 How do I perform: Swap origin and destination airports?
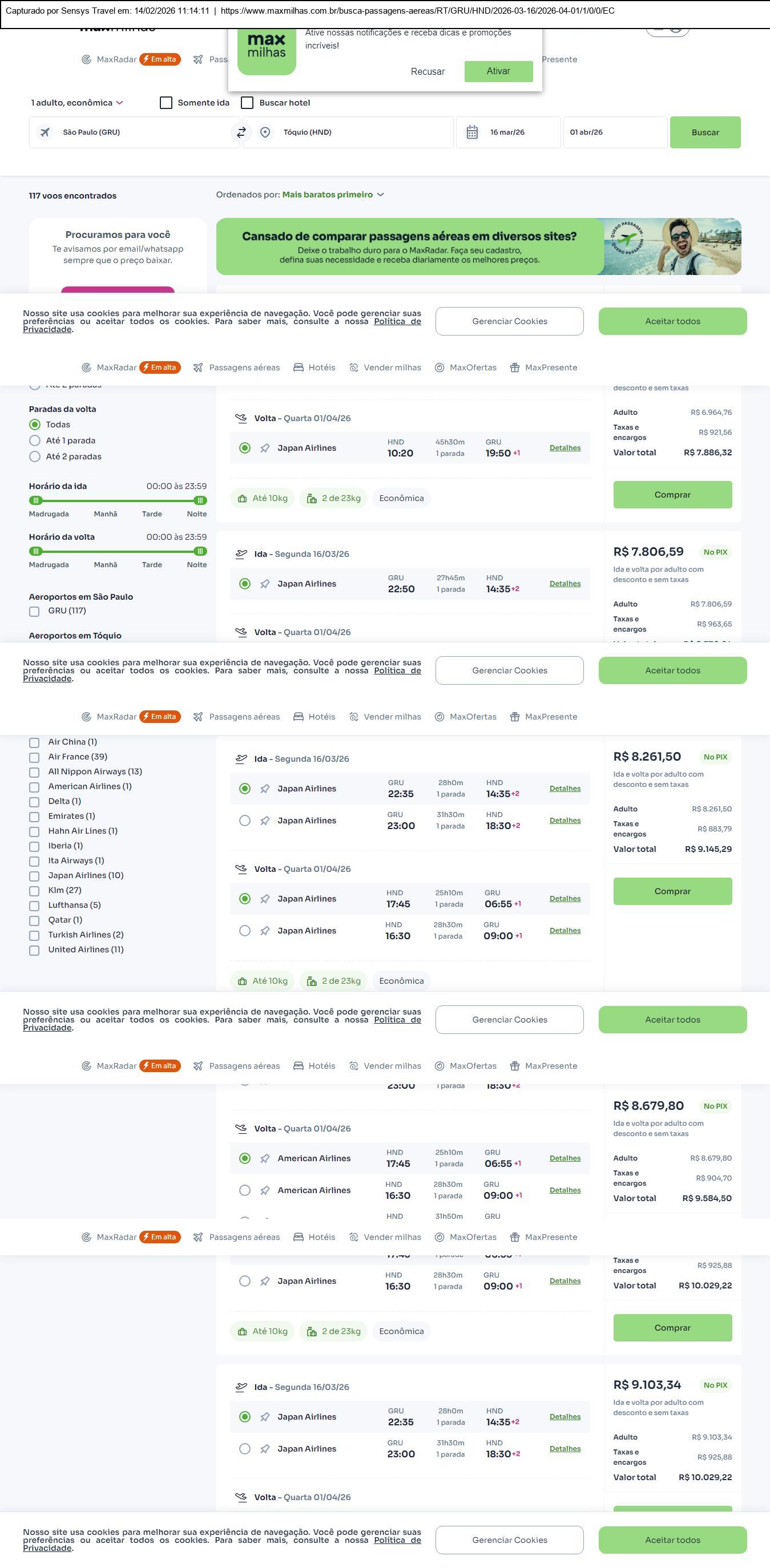[x=241, y=132]
